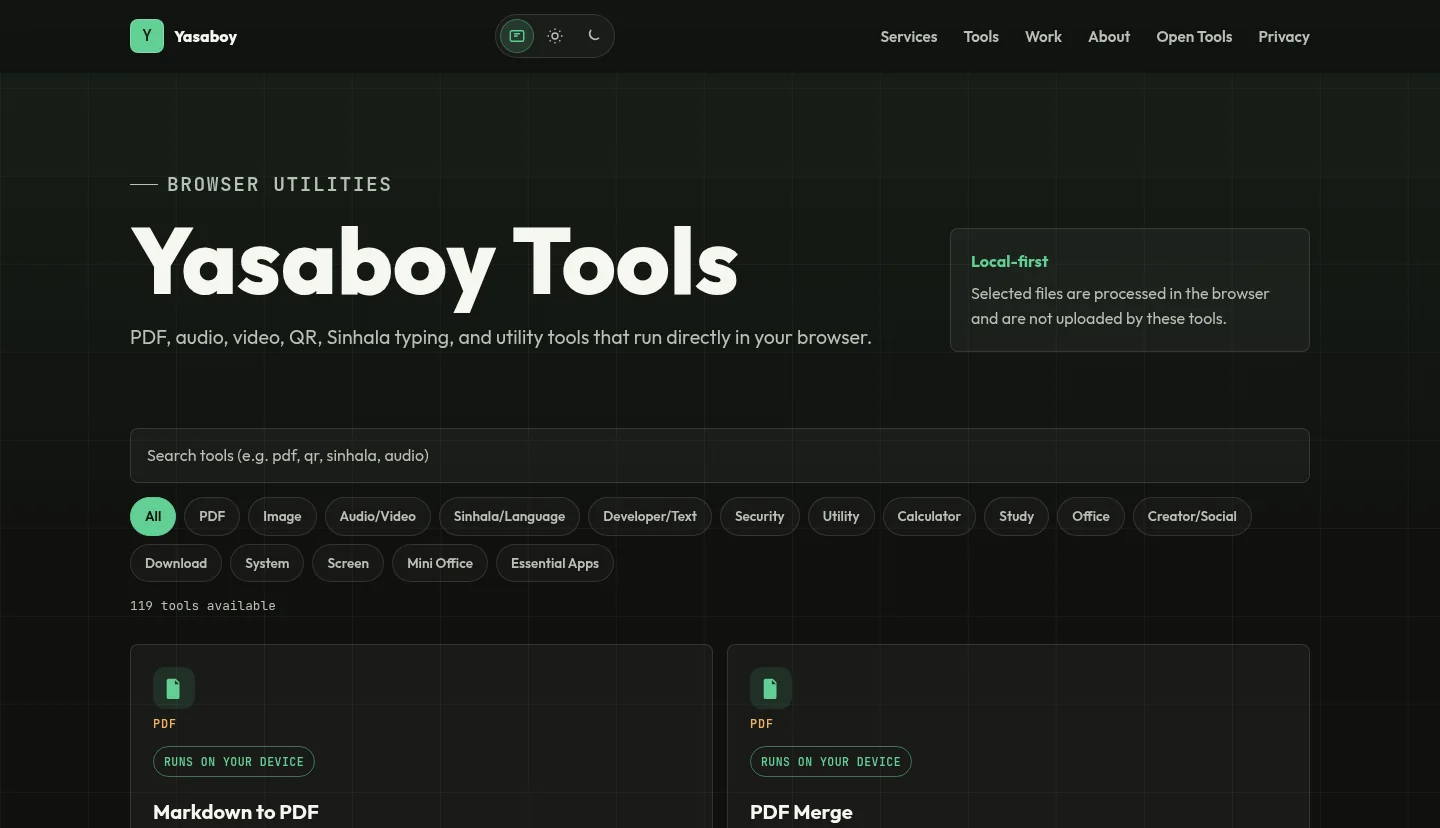1440x828 pixels.
Task: Show Creator/Social category tools
Action: [x=1192, y=516]
